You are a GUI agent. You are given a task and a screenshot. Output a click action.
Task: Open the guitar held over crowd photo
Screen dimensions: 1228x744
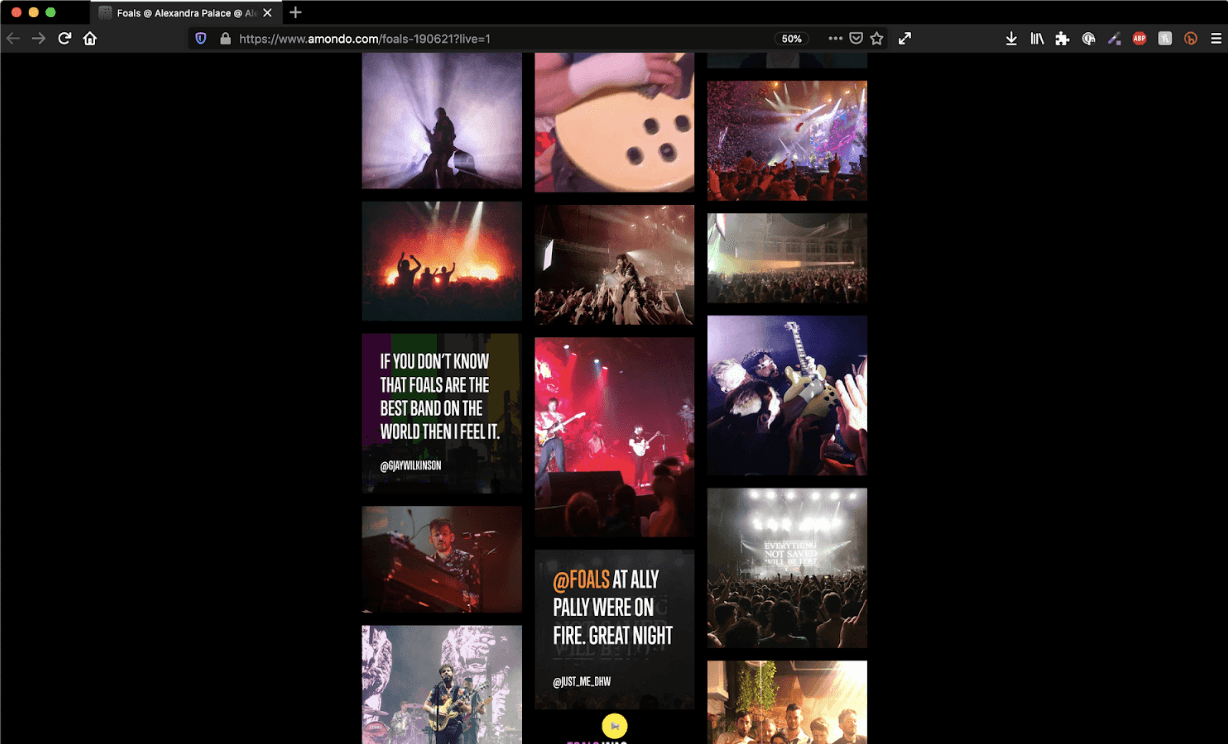click(x=787, y=395)
